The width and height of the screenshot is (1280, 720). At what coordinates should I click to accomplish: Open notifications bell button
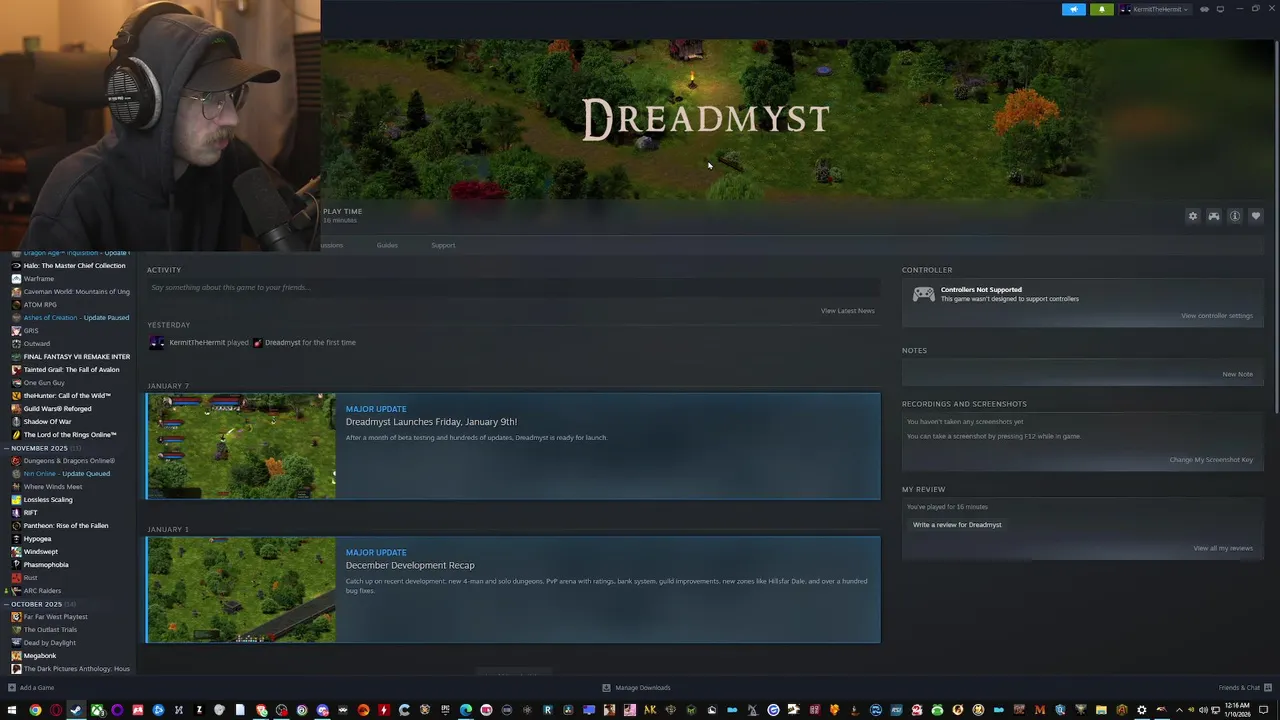[x=1102, y=9]
